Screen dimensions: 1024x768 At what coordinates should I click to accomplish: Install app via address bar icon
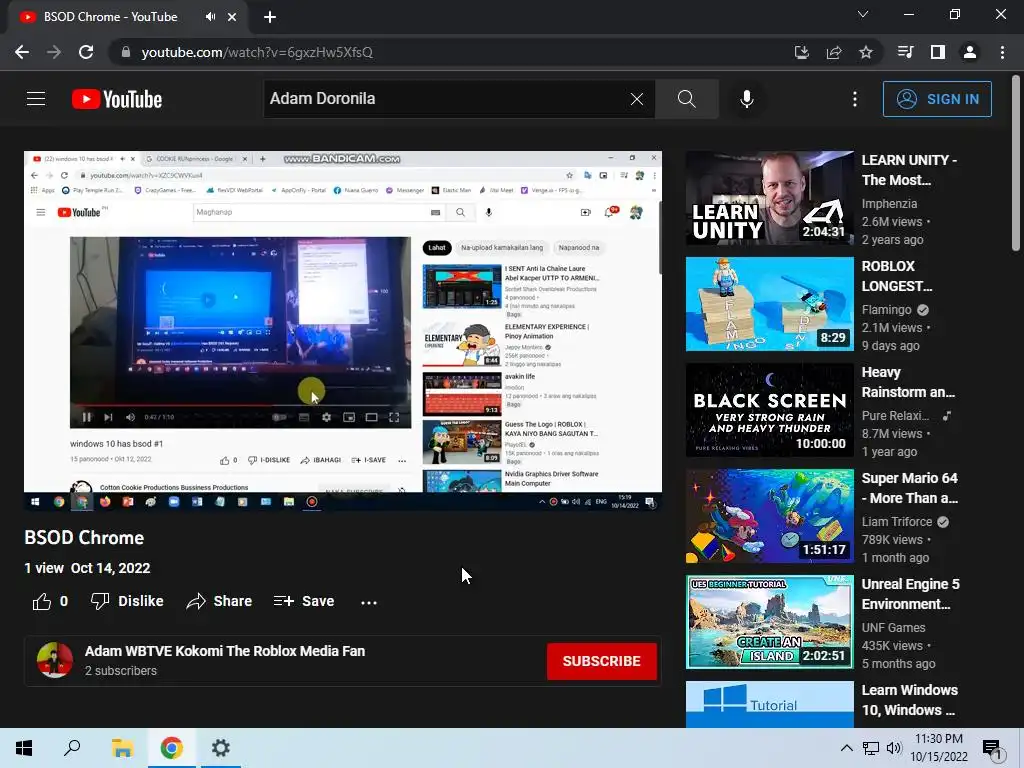coord(801,52)
